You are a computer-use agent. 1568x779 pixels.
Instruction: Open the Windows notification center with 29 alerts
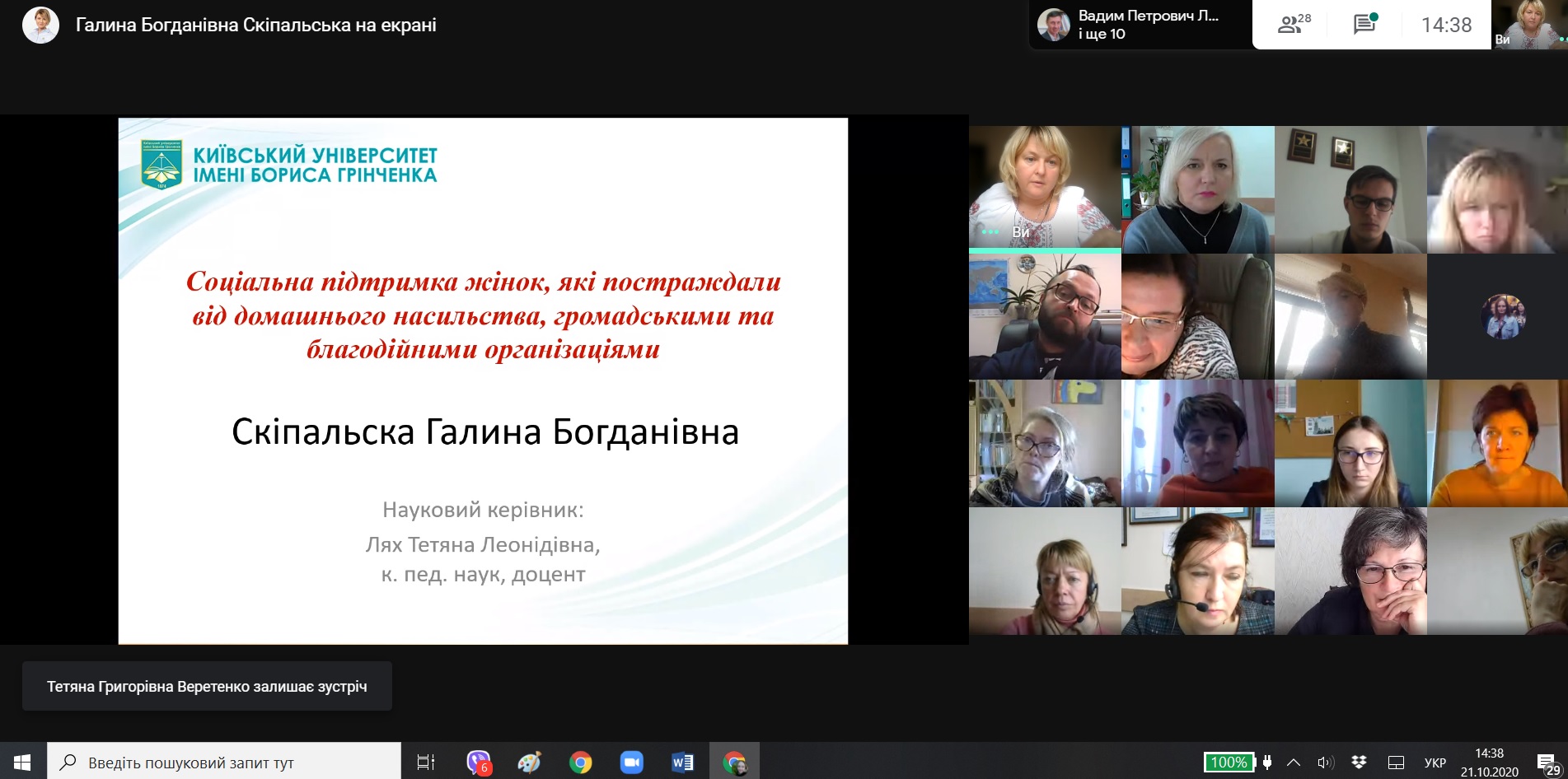point(1547,763)
